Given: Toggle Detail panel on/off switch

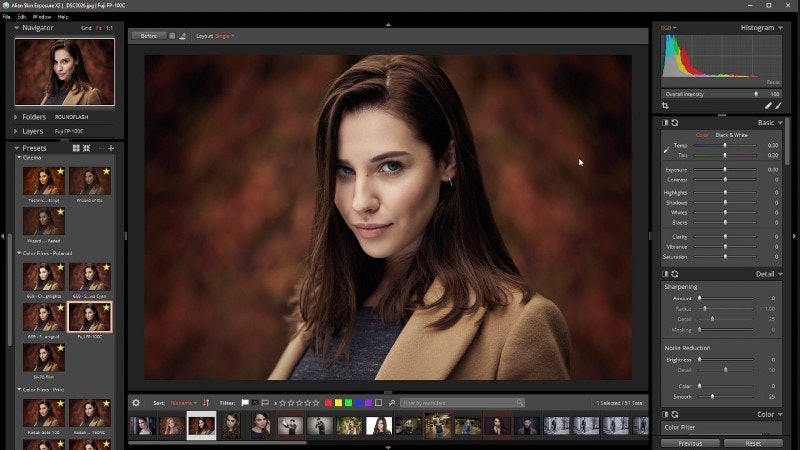Looking at the screenshot, I should coord(665,274).
